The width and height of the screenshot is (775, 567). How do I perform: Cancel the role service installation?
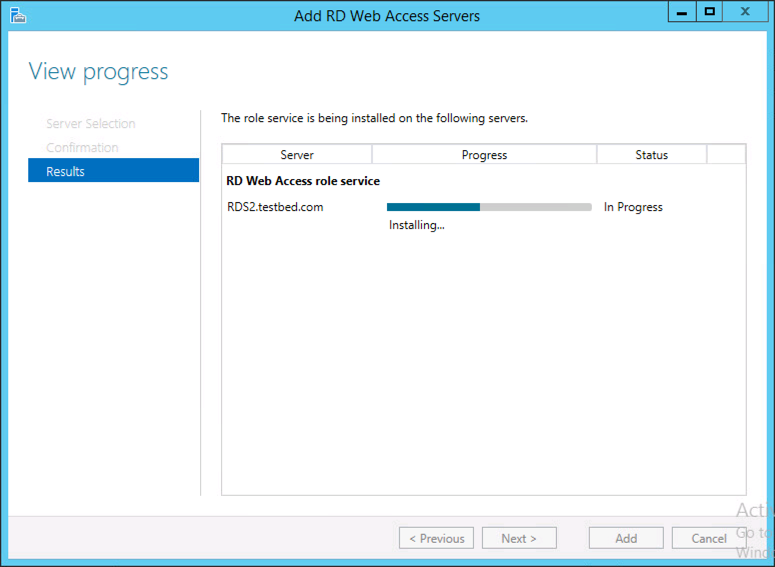click(x=709, y=538)
